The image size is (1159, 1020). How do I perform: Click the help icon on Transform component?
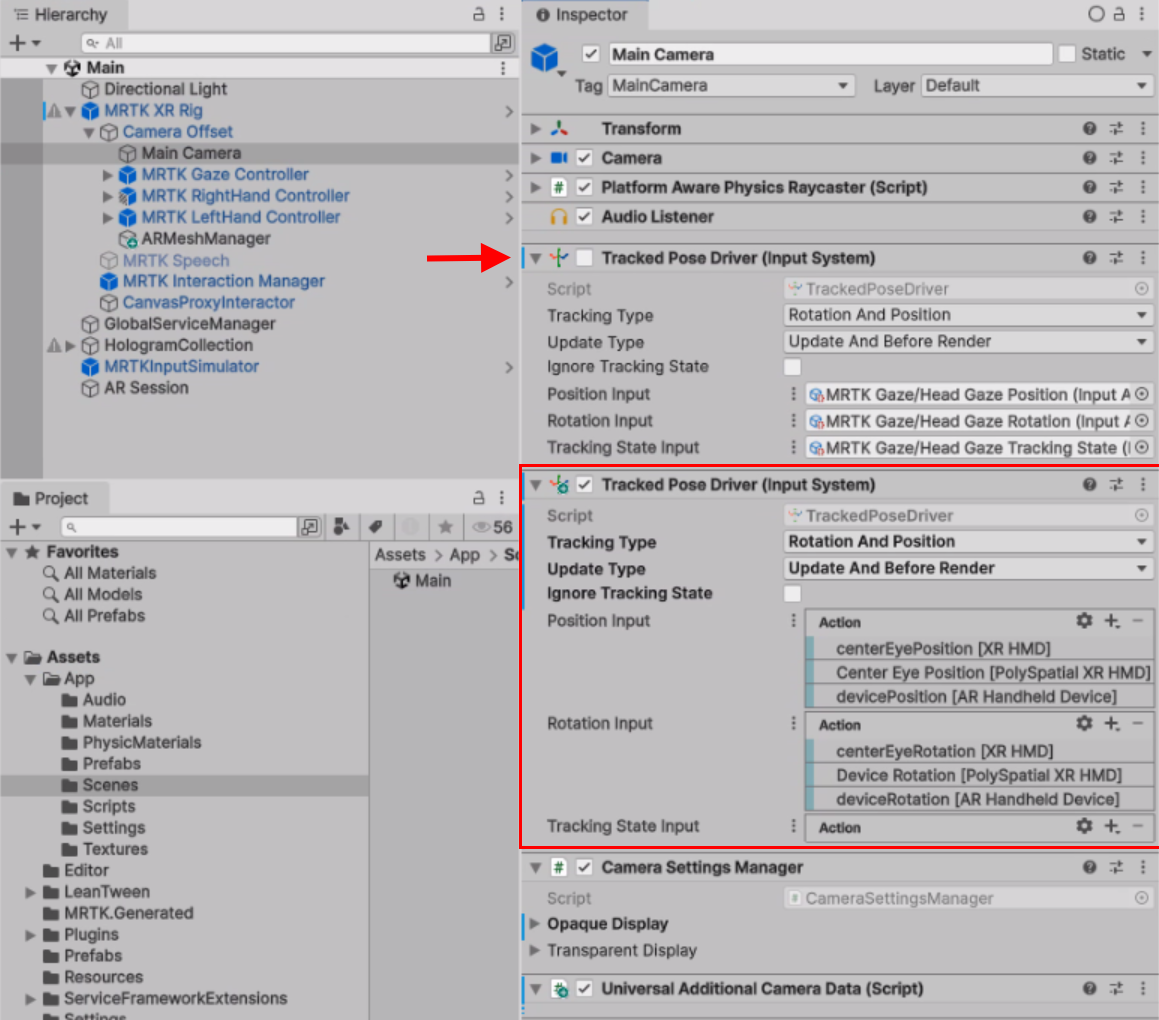tap(1090, 129)
